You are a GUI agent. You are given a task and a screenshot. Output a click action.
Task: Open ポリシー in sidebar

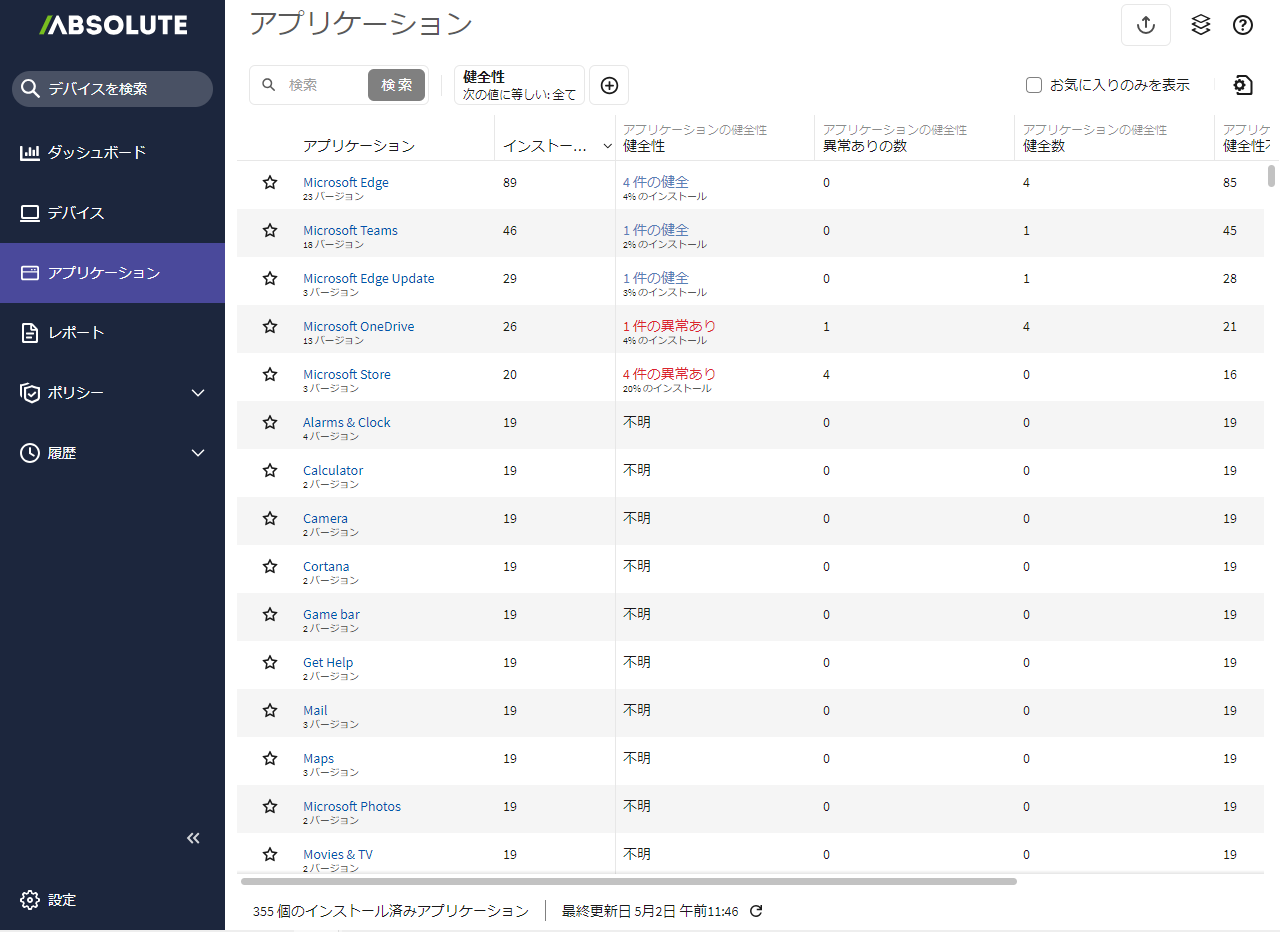tap(112, 393)
